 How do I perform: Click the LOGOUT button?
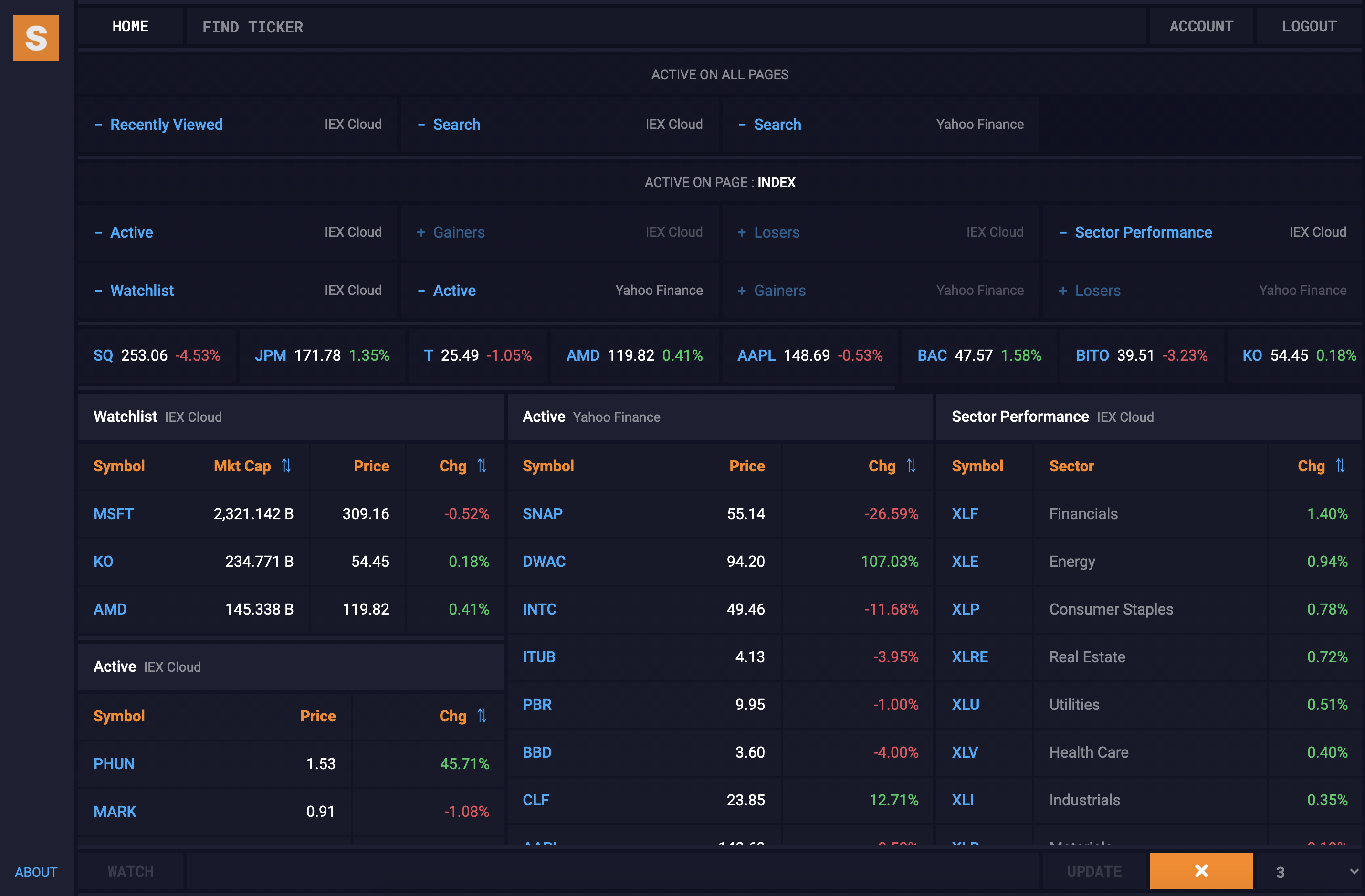[1308, 26]
